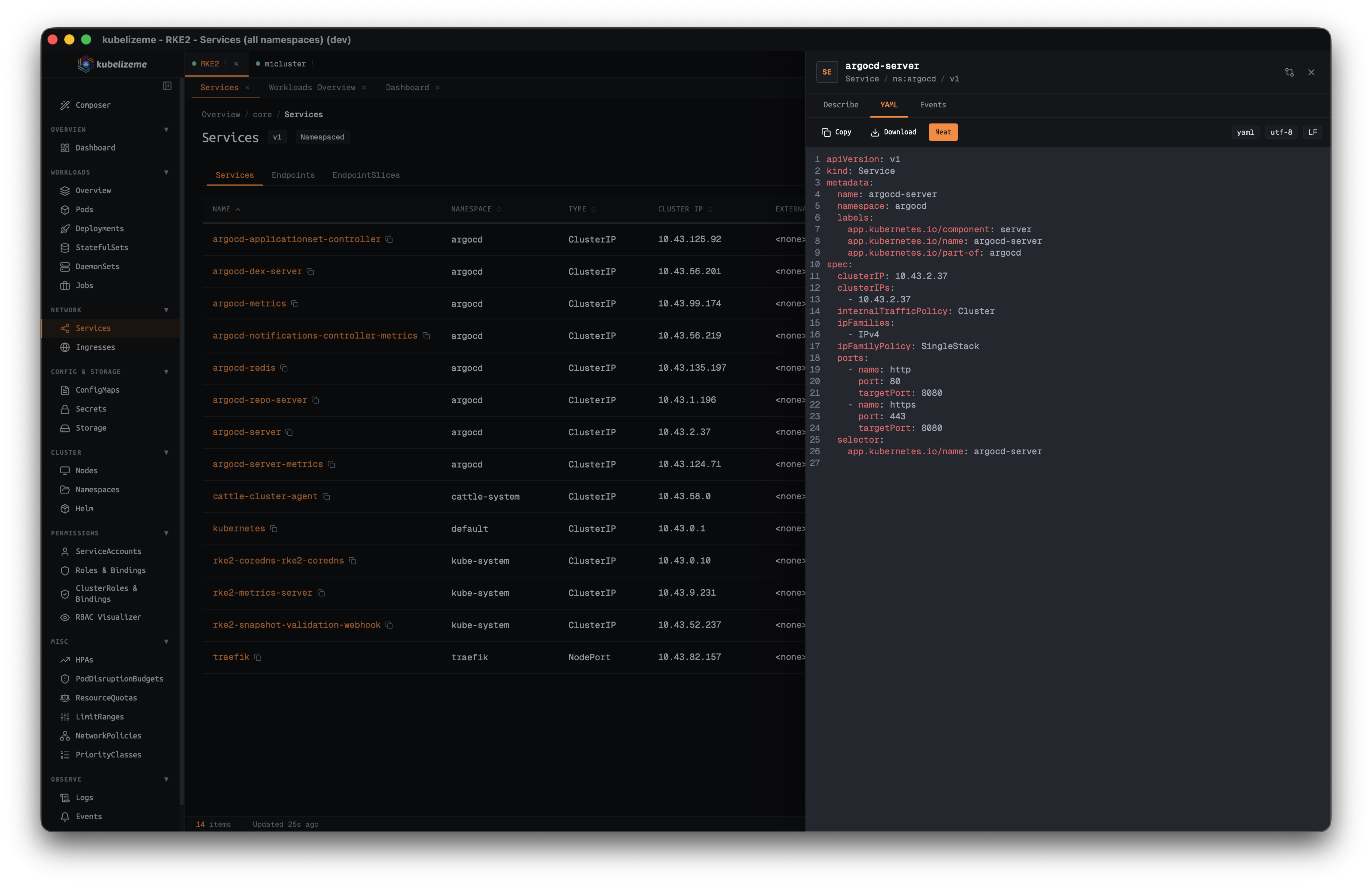Click the SE service badge icon
This screenshot has height=886, width=1372.
tap(827, 72)
